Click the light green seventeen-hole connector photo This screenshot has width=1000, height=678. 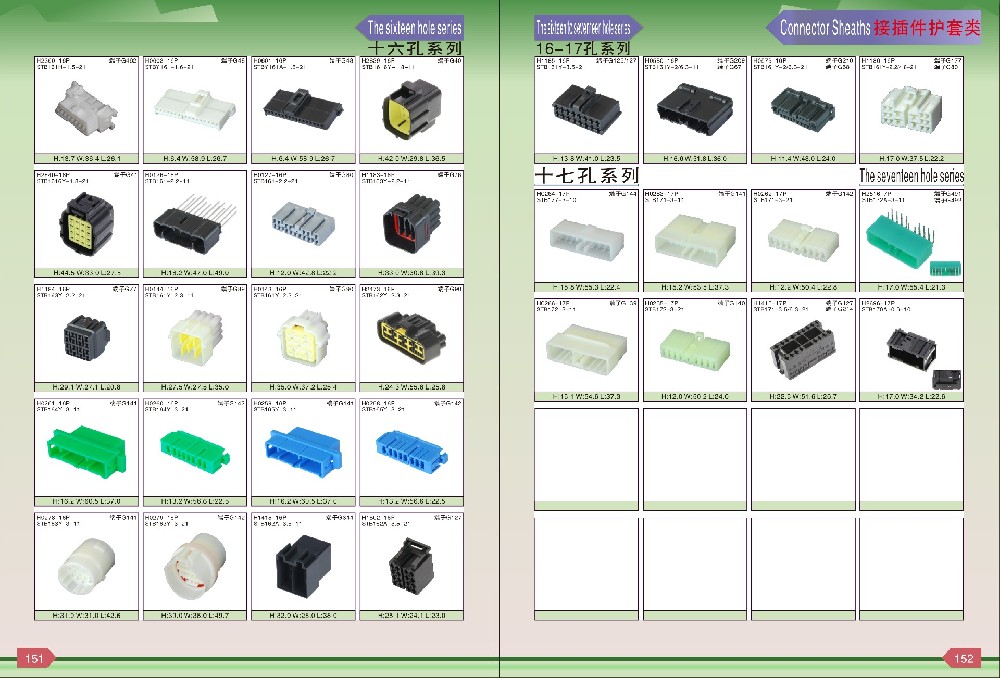point(695,350)
